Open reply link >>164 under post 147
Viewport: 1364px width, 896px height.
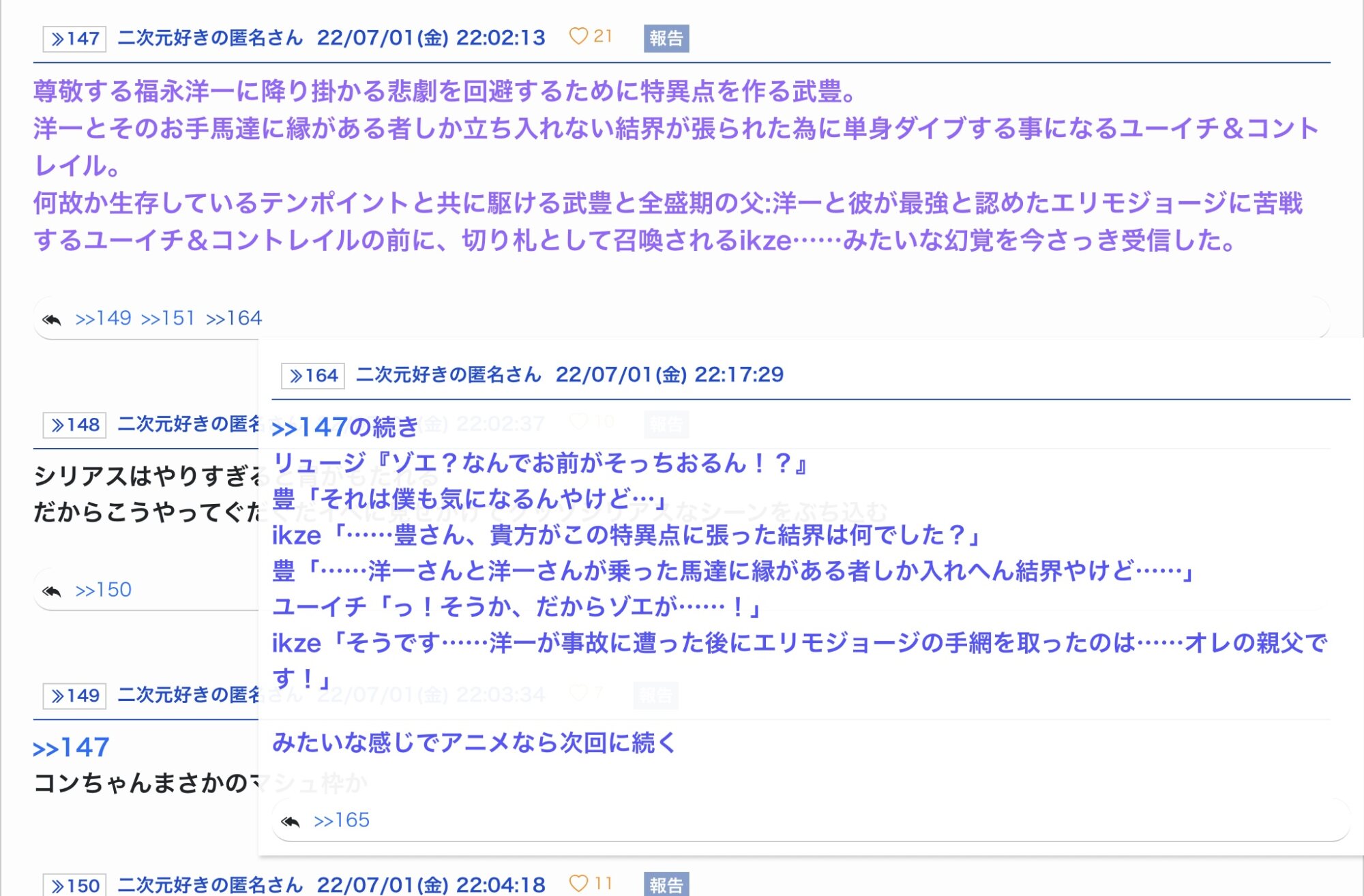(233, 318)
